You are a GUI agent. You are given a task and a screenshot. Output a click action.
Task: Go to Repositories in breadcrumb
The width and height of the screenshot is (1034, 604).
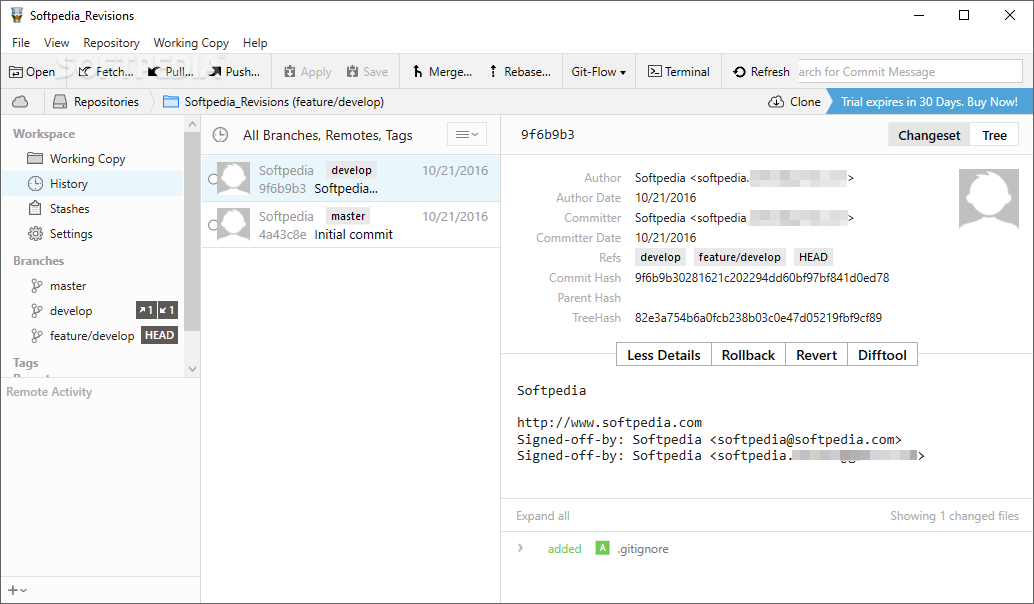96,102
